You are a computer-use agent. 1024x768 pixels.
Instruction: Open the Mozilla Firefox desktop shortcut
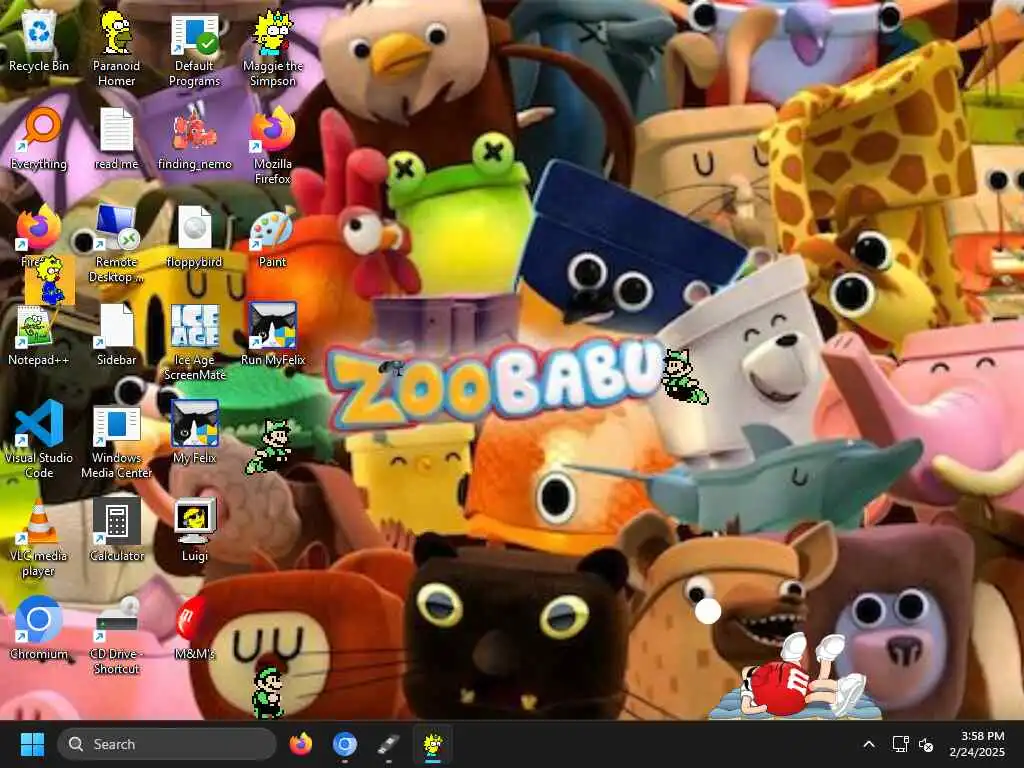(x=272, y=146)
